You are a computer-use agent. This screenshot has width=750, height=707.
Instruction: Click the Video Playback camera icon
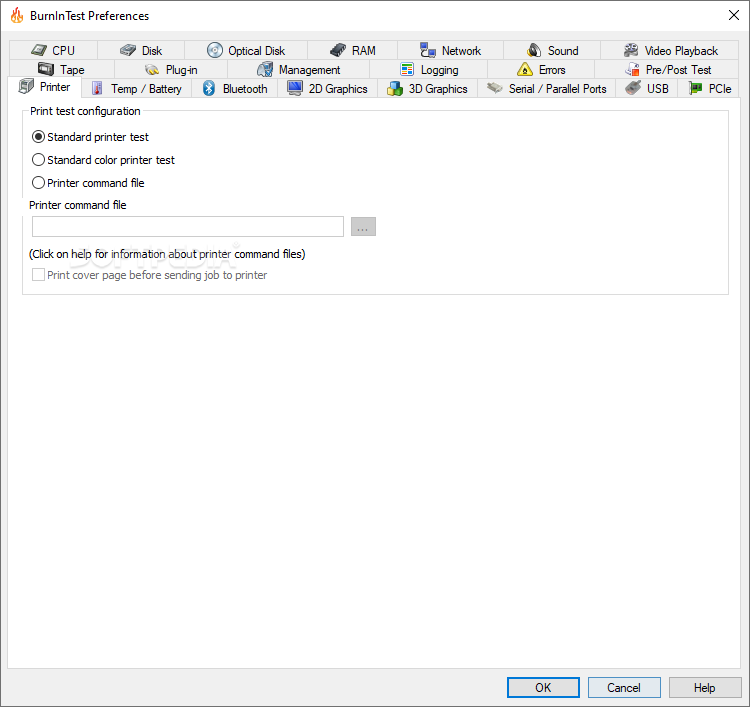pyautogui.click(x=631, y=50)
